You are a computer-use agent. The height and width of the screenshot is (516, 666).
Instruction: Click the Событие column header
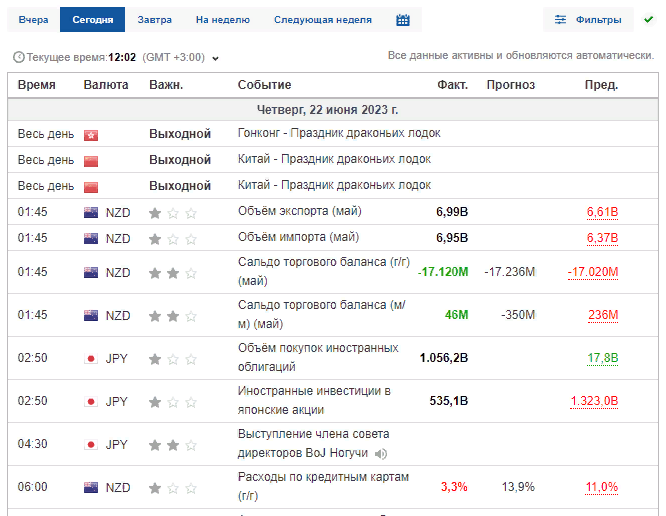click(x=264, y=85)
